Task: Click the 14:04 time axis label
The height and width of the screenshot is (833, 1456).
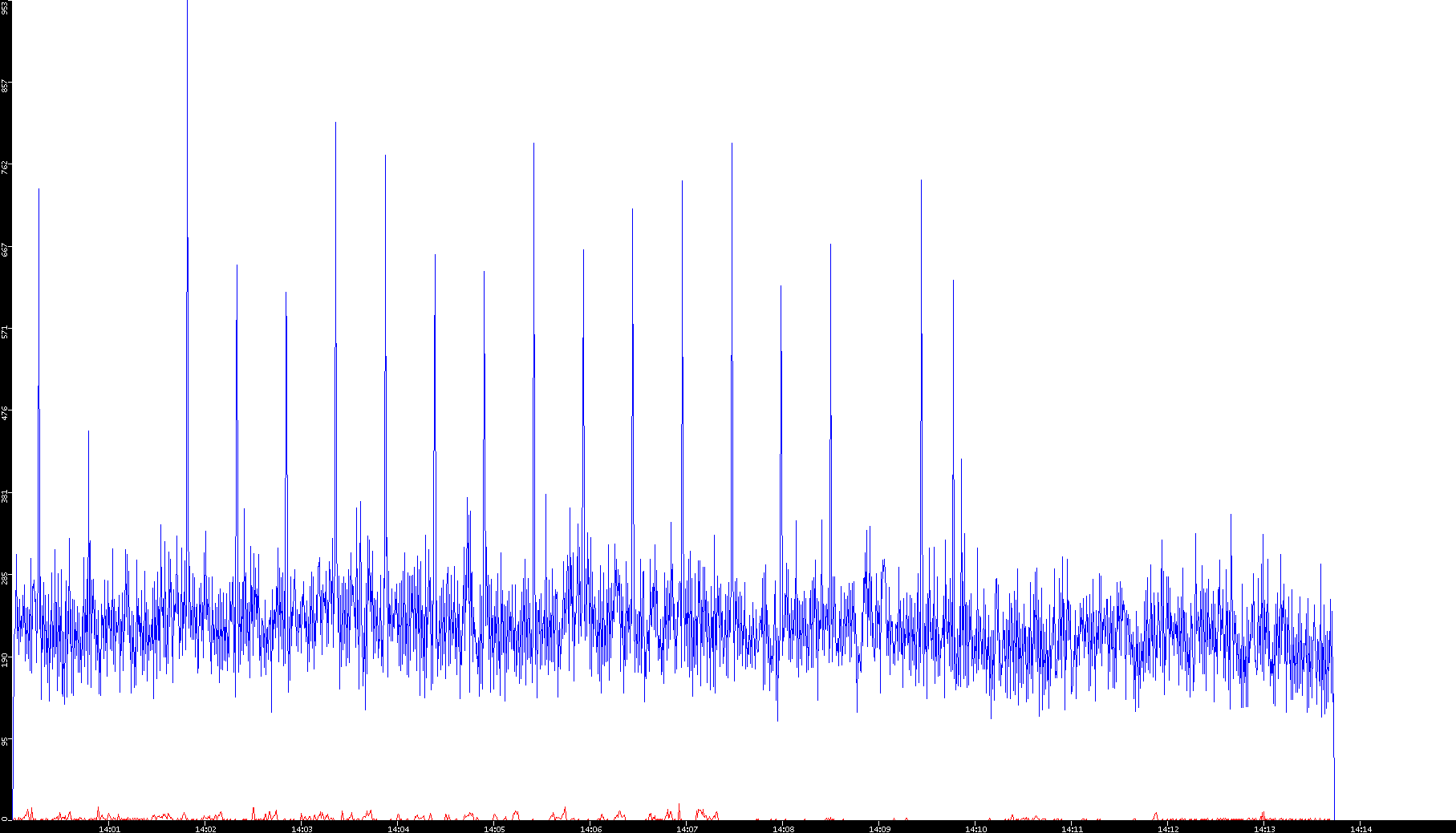Action: point(398,829)
